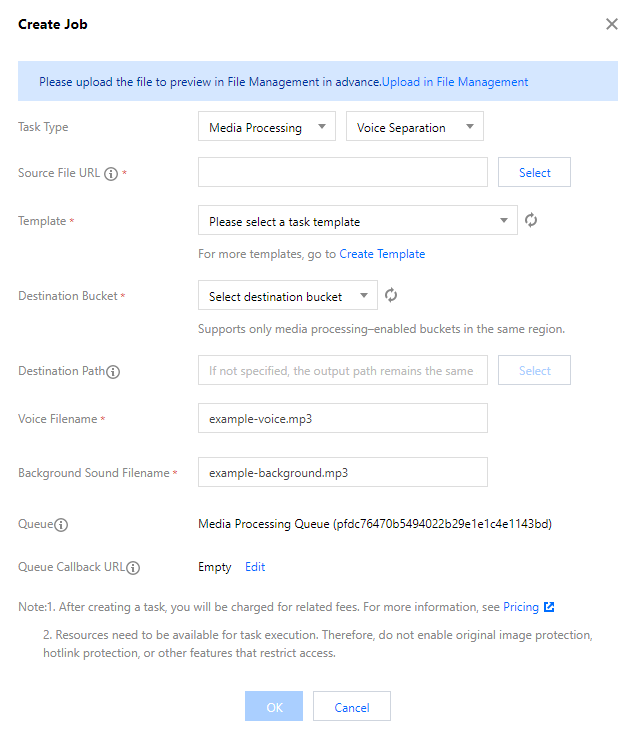Image resolution: width=625 pixels, height=740 pixels.
Task: Click the Queue info icon
Action: (x=61, y=524)
